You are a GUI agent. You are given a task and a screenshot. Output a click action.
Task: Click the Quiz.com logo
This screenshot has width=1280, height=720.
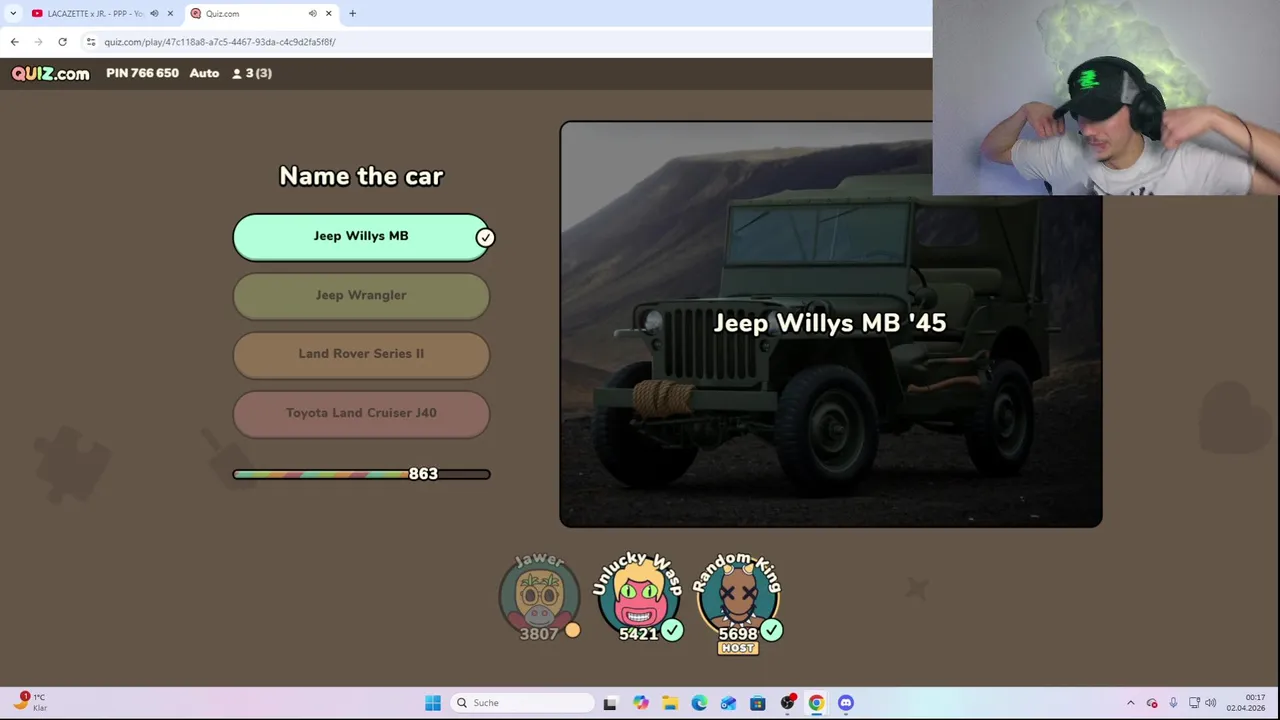[50, 73]
